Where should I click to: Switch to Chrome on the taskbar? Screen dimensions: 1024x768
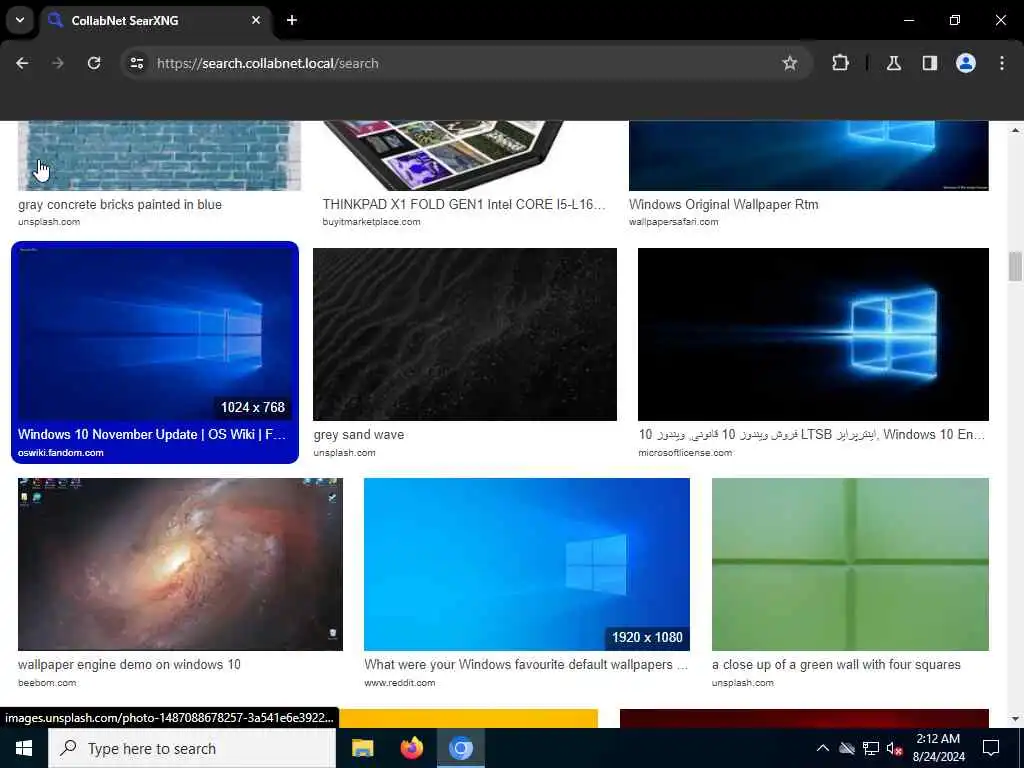pos(460,748)
